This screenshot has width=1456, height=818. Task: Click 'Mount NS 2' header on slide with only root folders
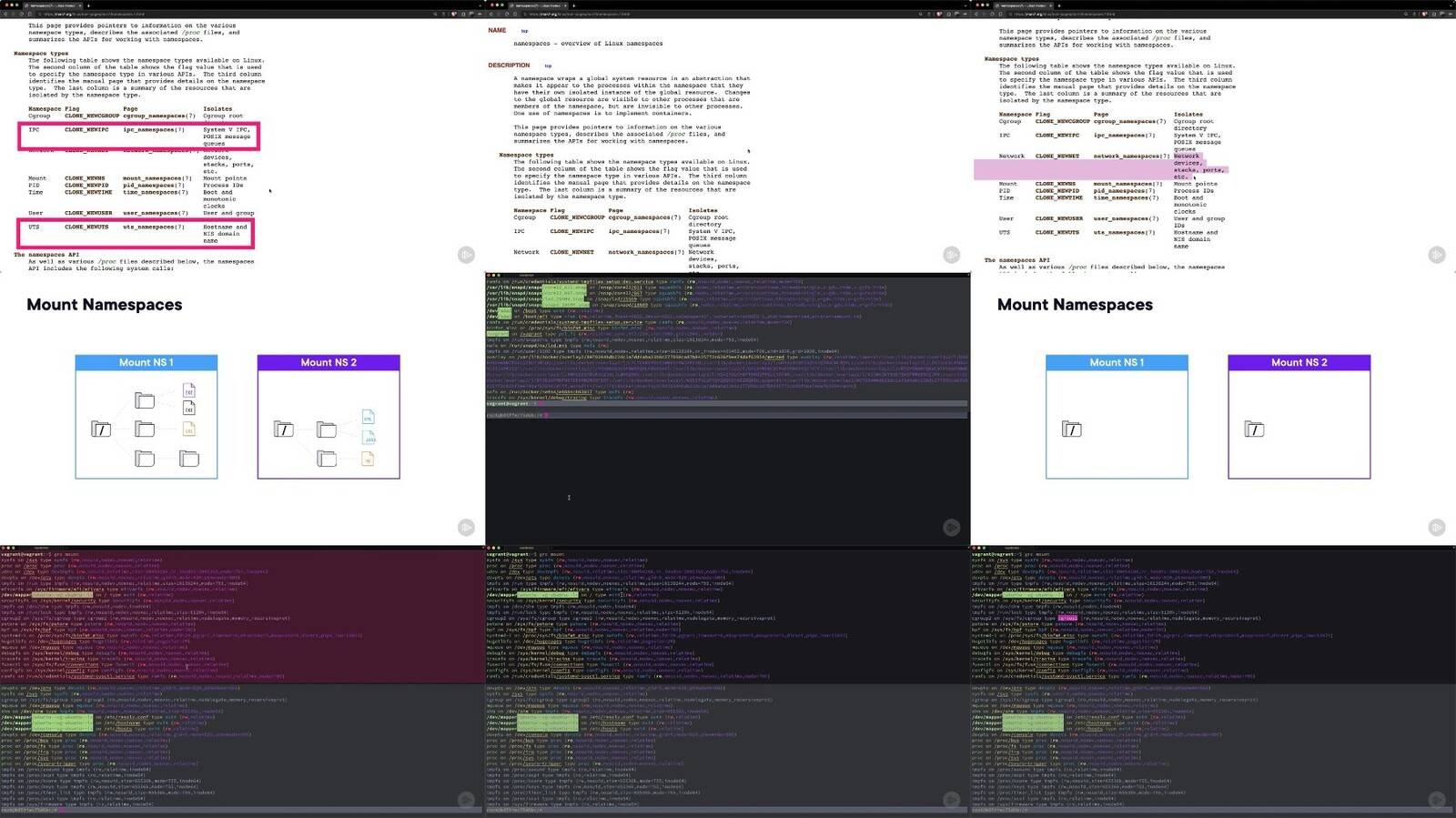pyautogui.click(x=1299, y=362)
